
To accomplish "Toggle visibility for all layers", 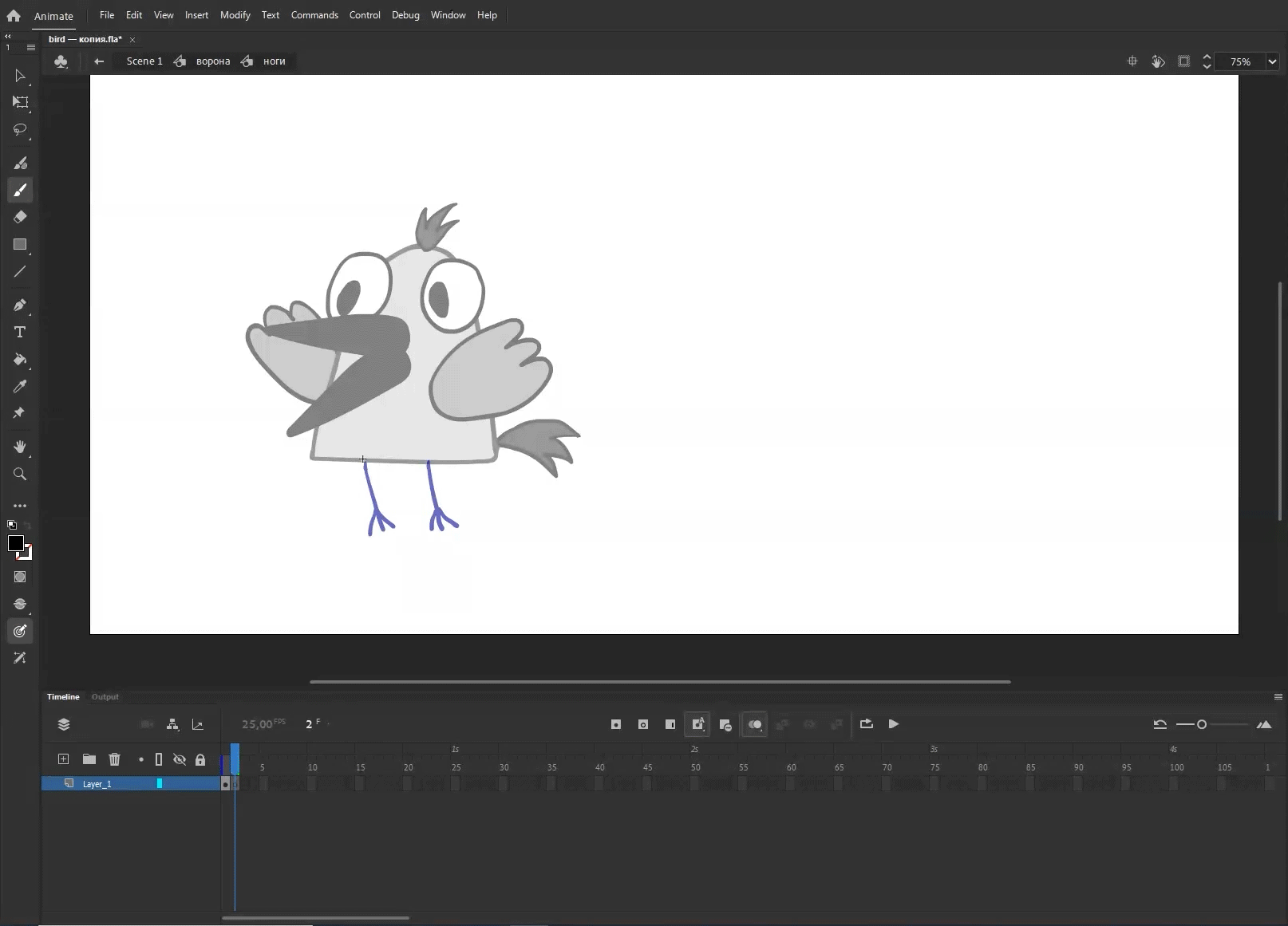I will tap(180, 759).
